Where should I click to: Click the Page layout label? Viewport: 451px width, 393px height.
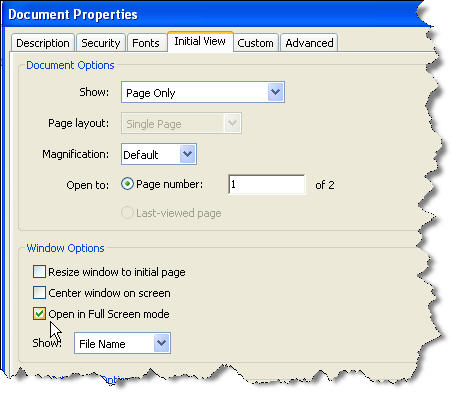[78, 123]
